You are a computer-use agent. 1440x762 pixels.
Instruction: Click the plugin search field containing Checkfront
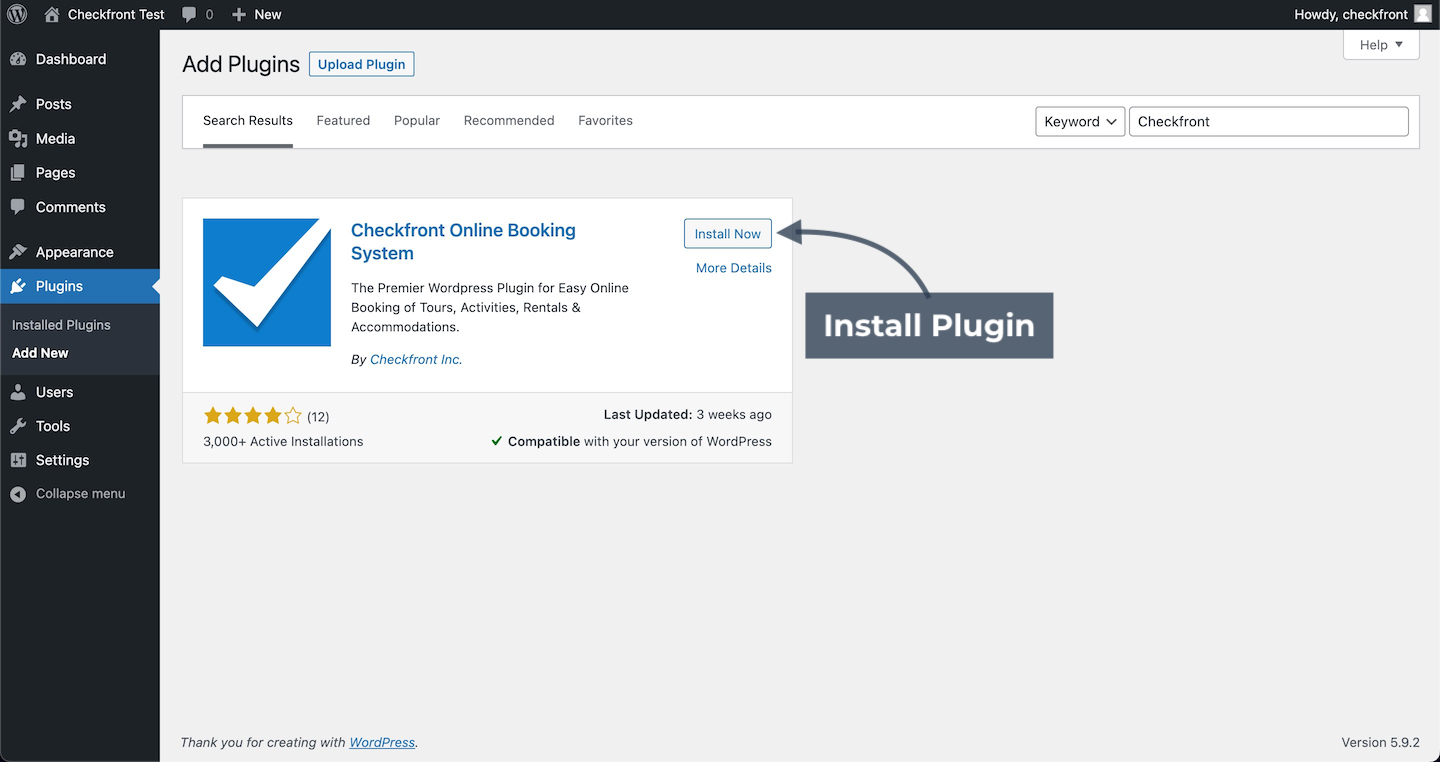click(1269, 121)
